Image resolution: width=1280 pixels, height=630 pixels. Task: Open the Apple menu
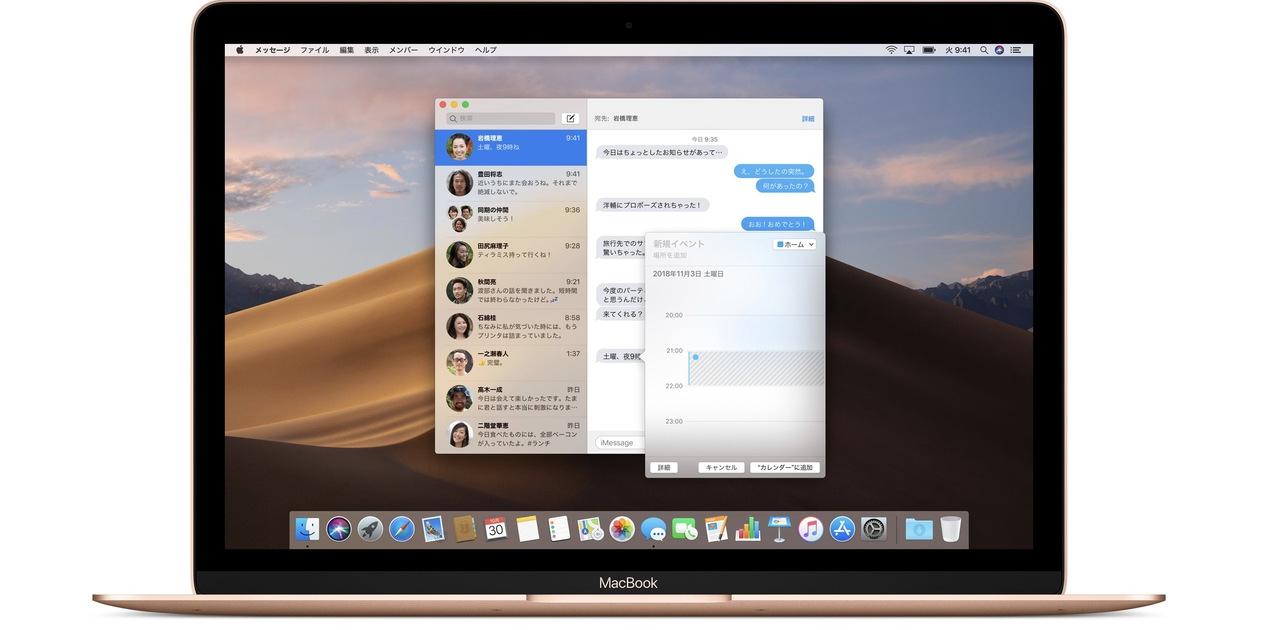pyautogui.click(x=240, y=50)
